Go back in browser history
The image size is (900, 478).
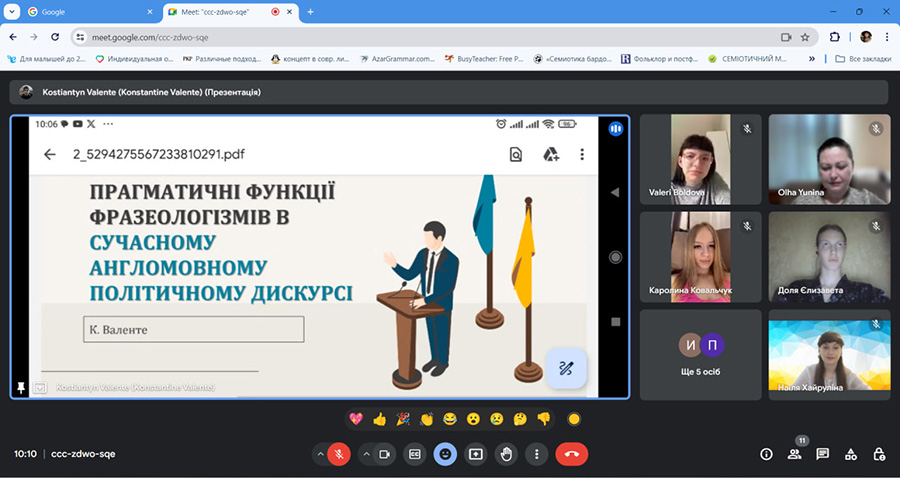click(x=13, y=37)
